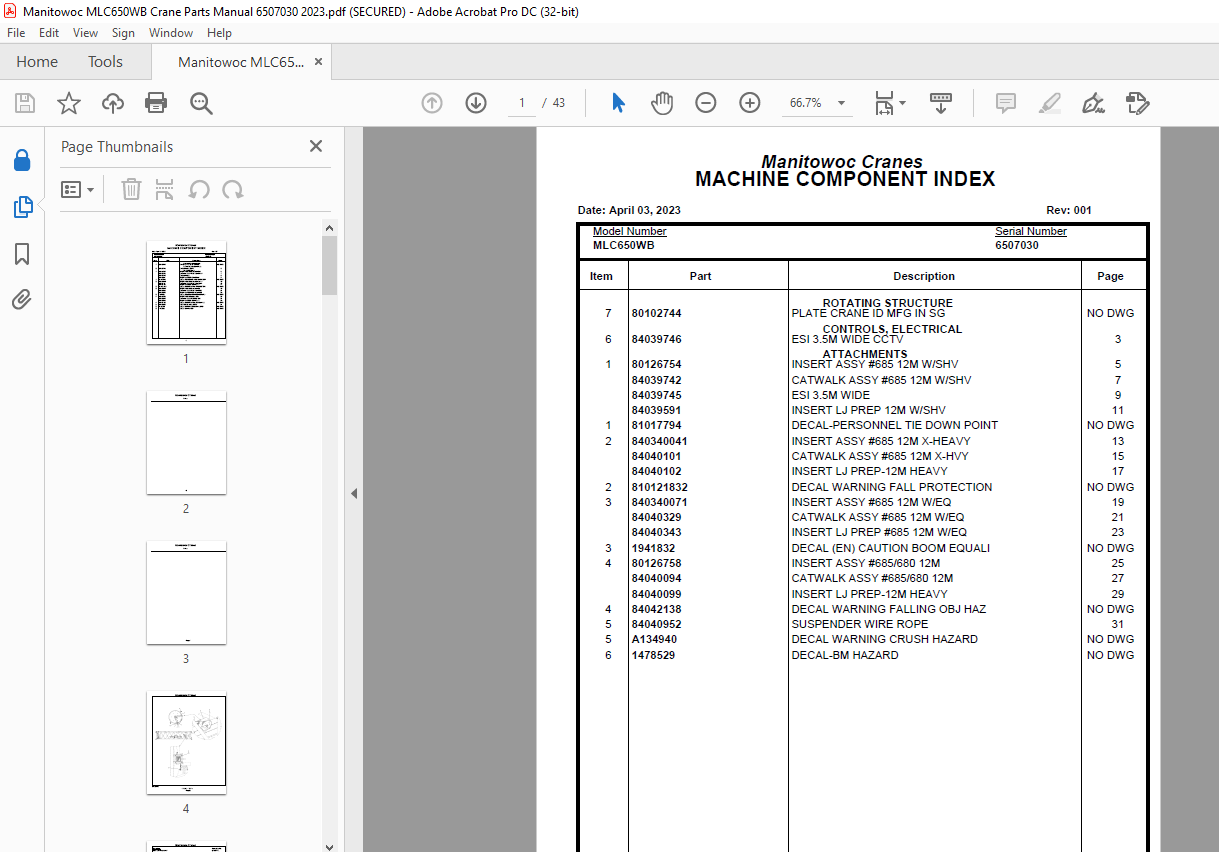Click the thumbnails panel scrollbar
Viewport: 1219px width, 852px height.
(x=330, y=265)
